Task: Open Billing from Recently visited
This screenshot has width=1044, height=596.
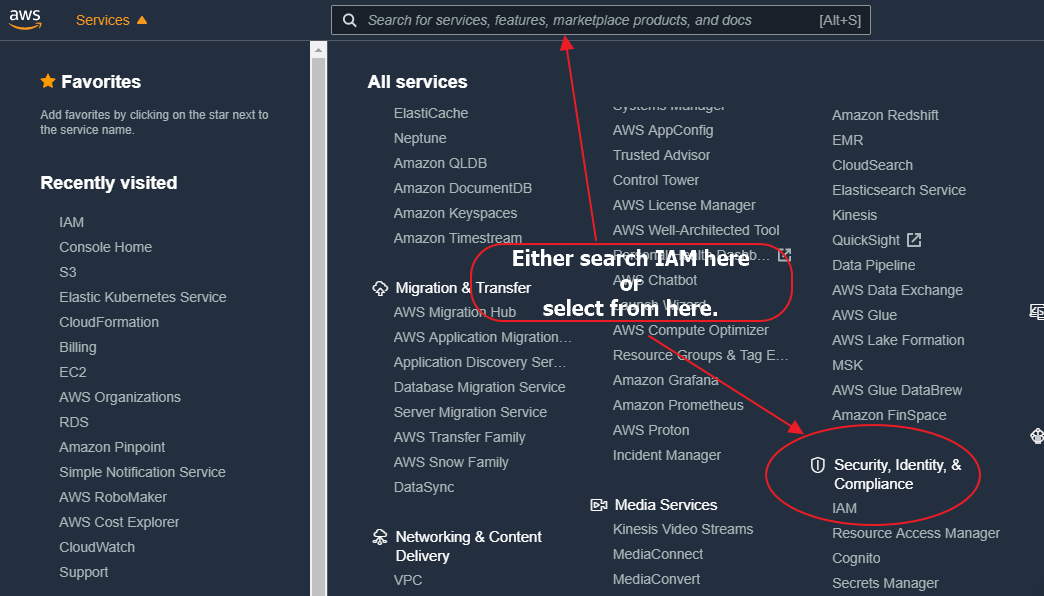Action: [78, 348]
